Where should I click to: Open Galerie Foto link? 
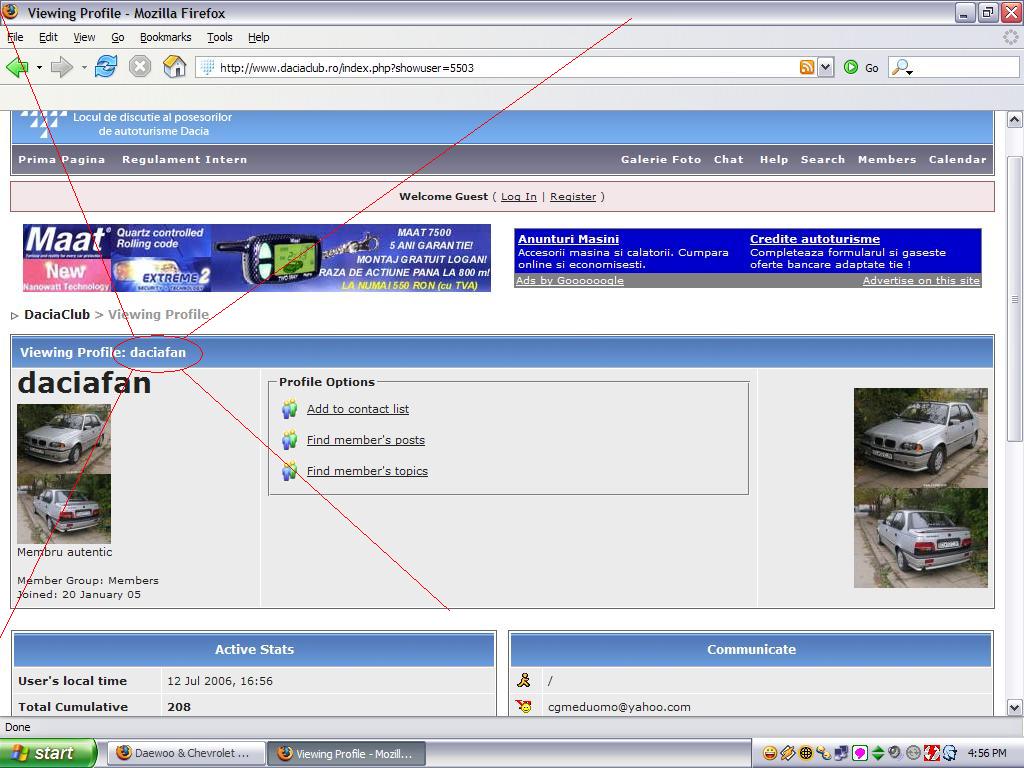pos(661,159)
